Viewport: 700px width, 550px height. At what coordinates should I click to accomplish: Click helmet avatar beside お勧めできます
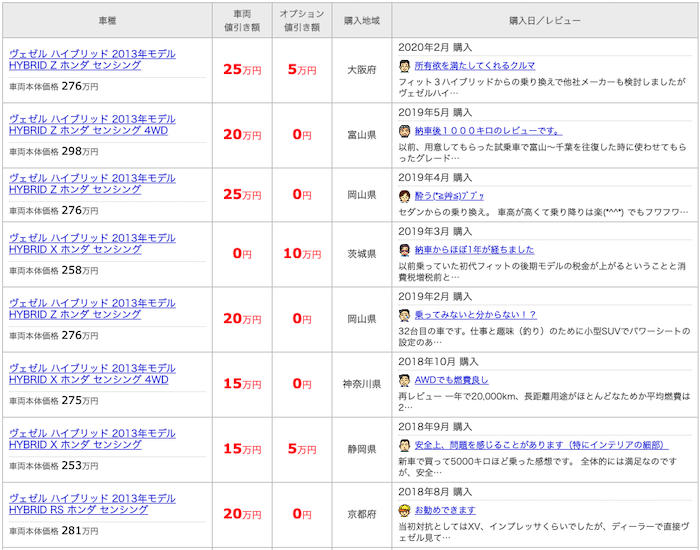tap(404, 510)
